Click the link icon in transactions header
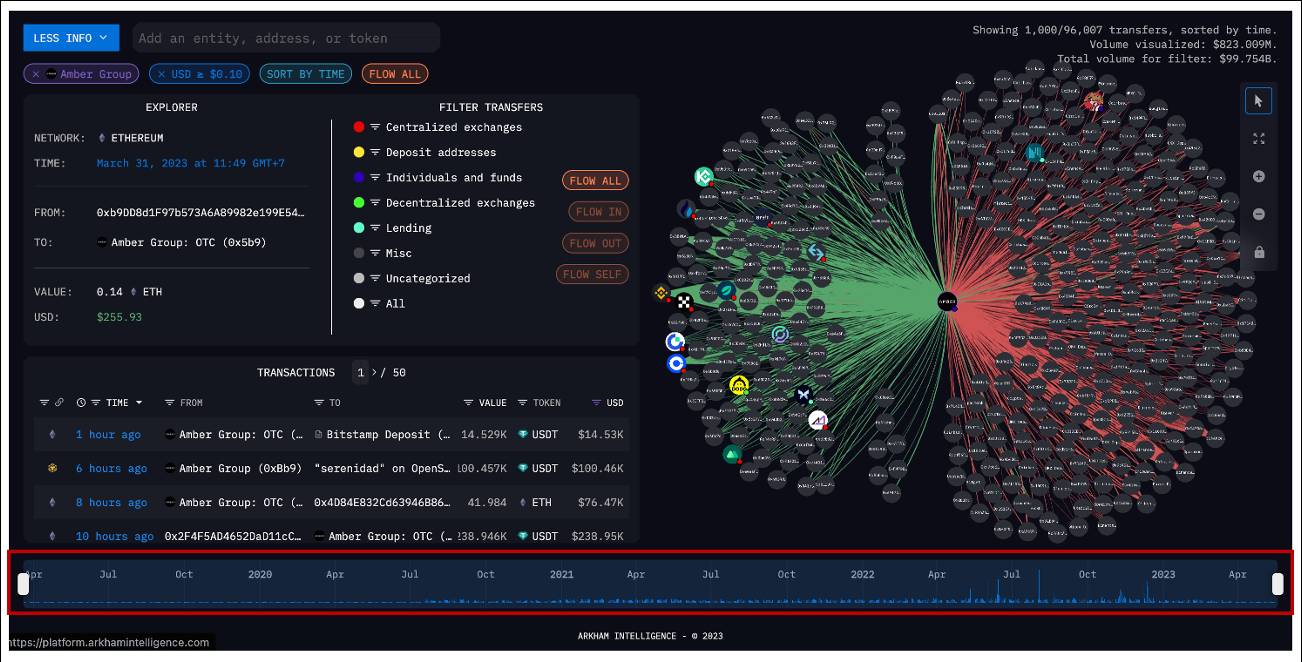1302x662 pixels. pyautogui.click(x=59, y=403)
